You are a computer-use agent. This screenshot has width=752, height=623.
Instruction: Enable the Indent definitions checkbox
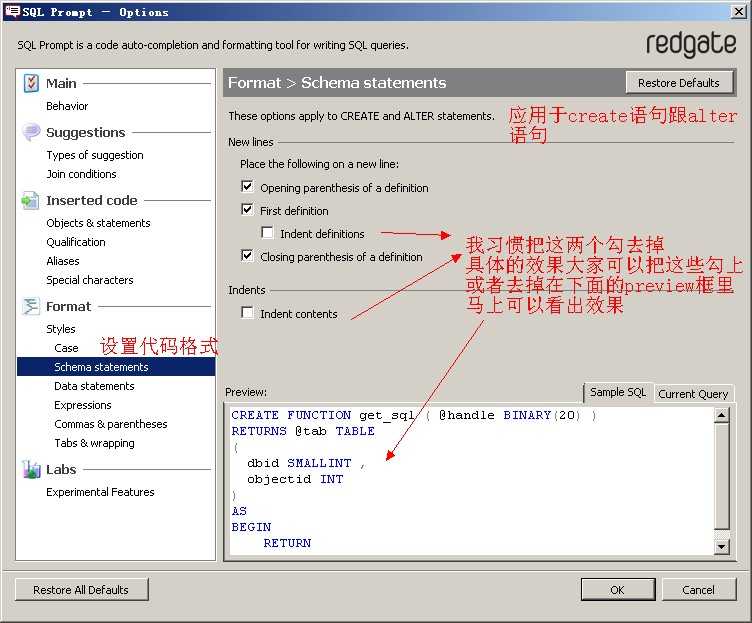267,233
